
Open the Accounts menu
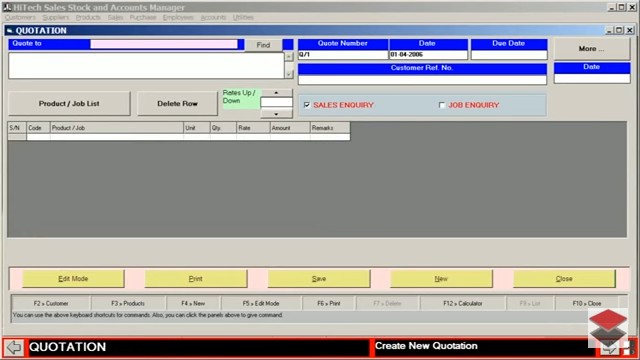pyautogui.click(x=213, y=18)
